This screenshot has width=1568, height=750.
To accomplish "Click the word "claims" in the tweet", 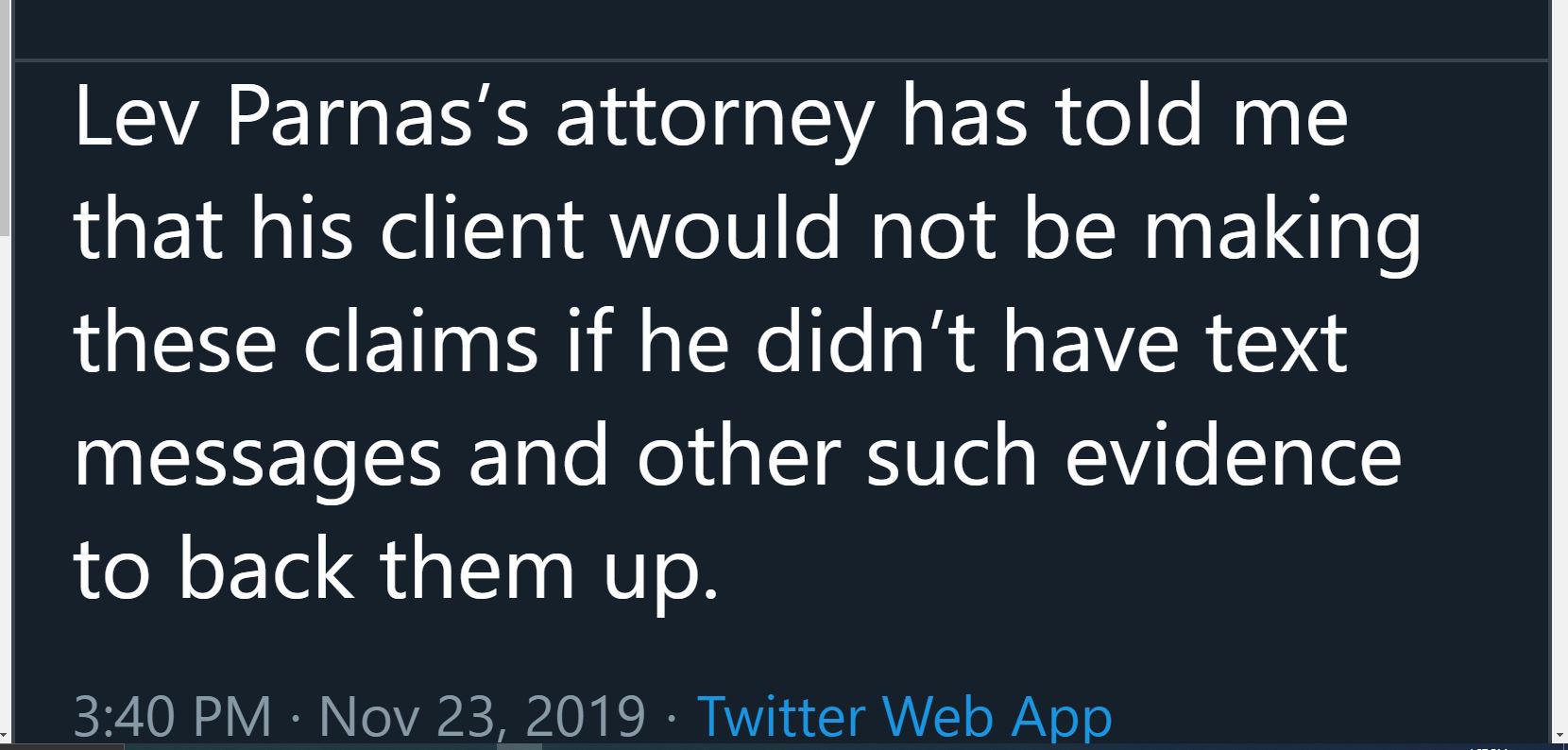I will click(420, 344).
